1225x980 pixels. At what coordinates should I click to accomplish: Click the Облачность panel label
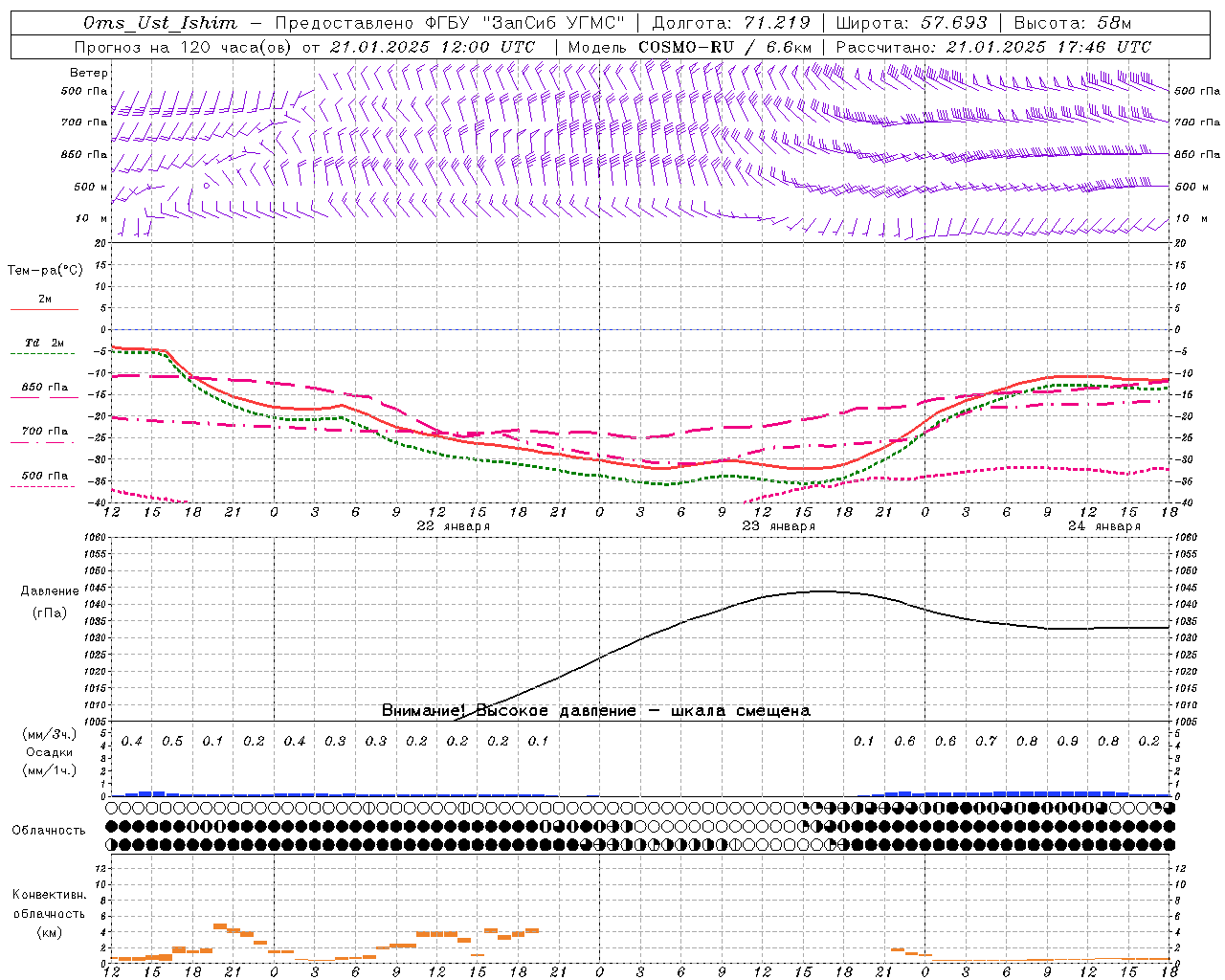(49, 831)
